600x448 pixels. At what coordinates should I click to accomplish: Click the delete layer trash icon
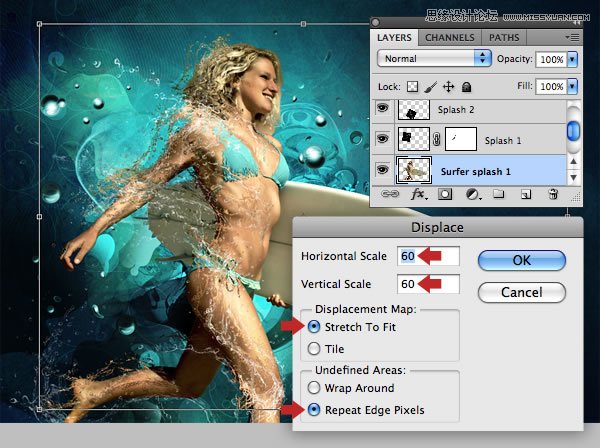(x=553, y=194)
